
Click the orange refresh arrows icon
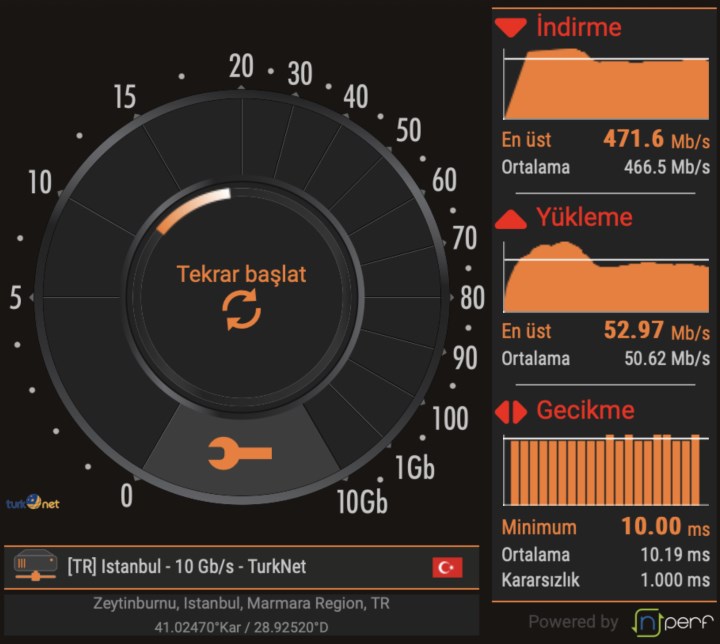click(241, 310)
